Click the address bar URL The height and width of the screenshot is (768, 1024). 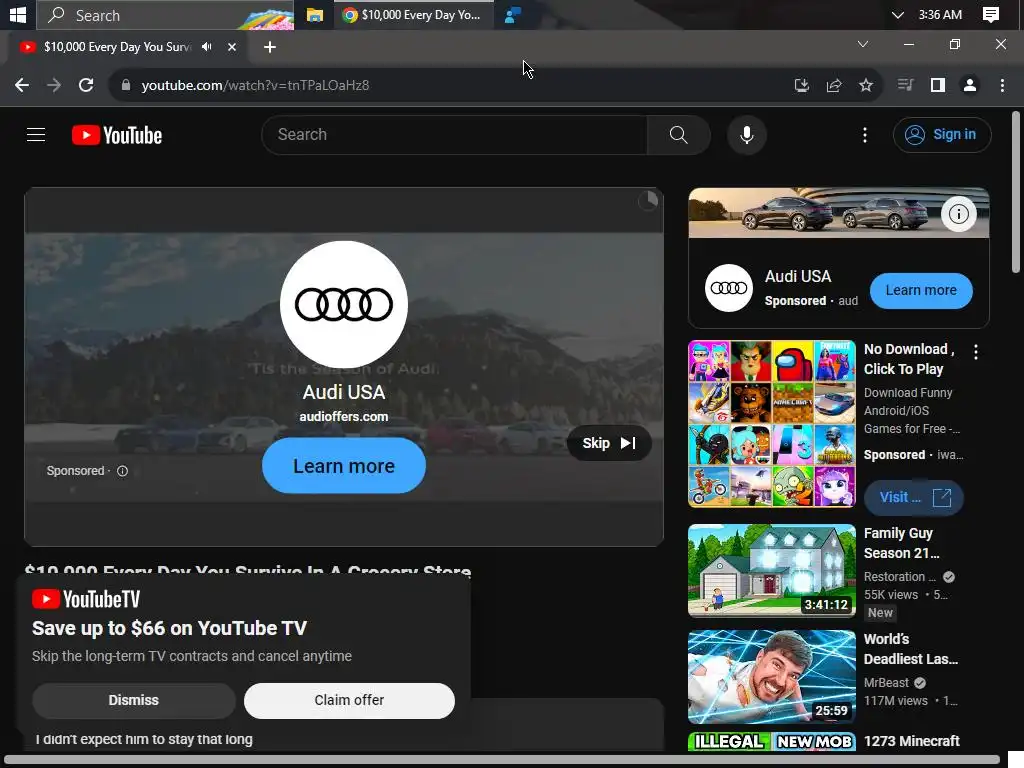coord(255,86)
